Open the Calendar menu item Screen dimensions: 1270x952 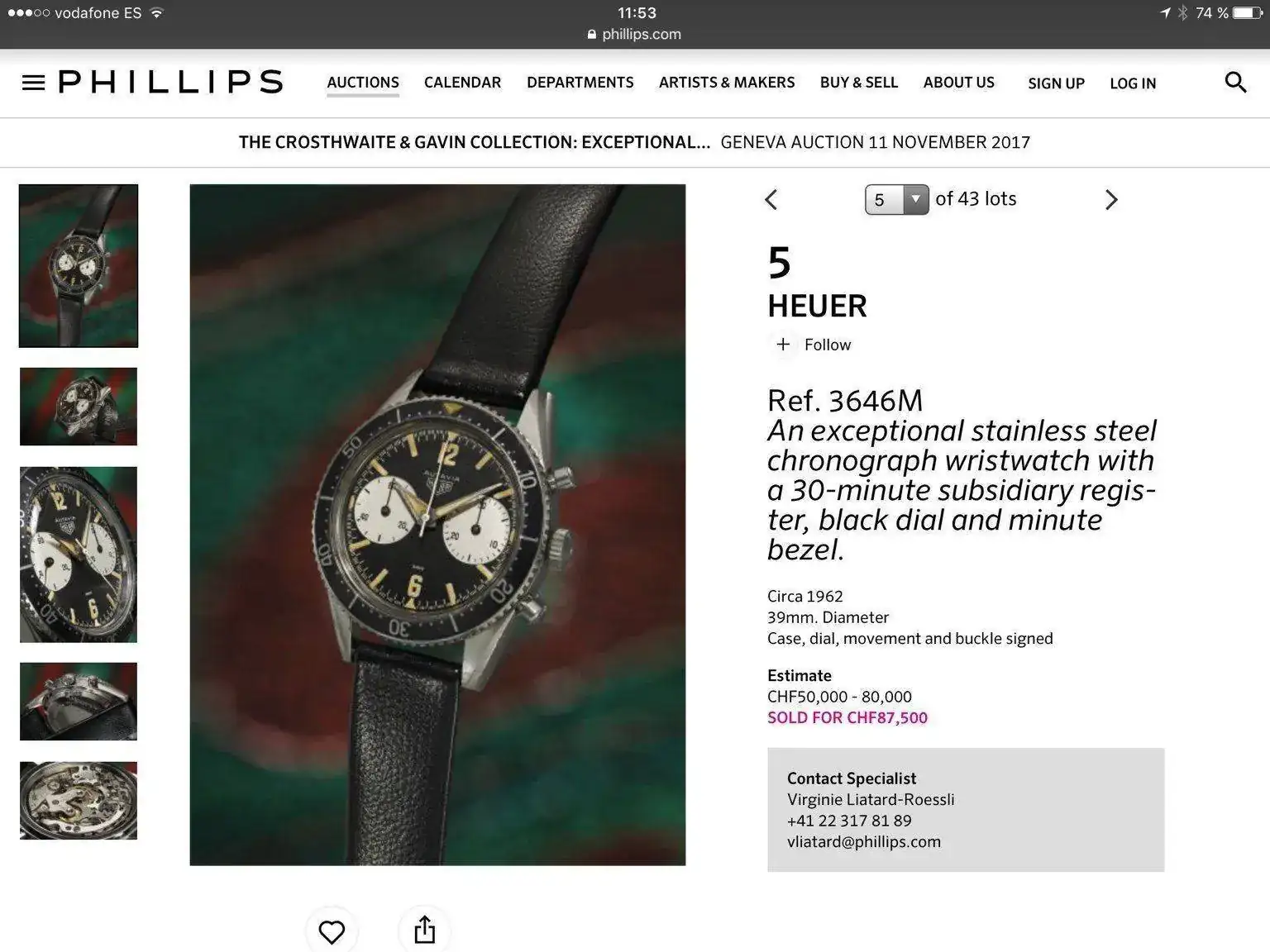[462, 83]
